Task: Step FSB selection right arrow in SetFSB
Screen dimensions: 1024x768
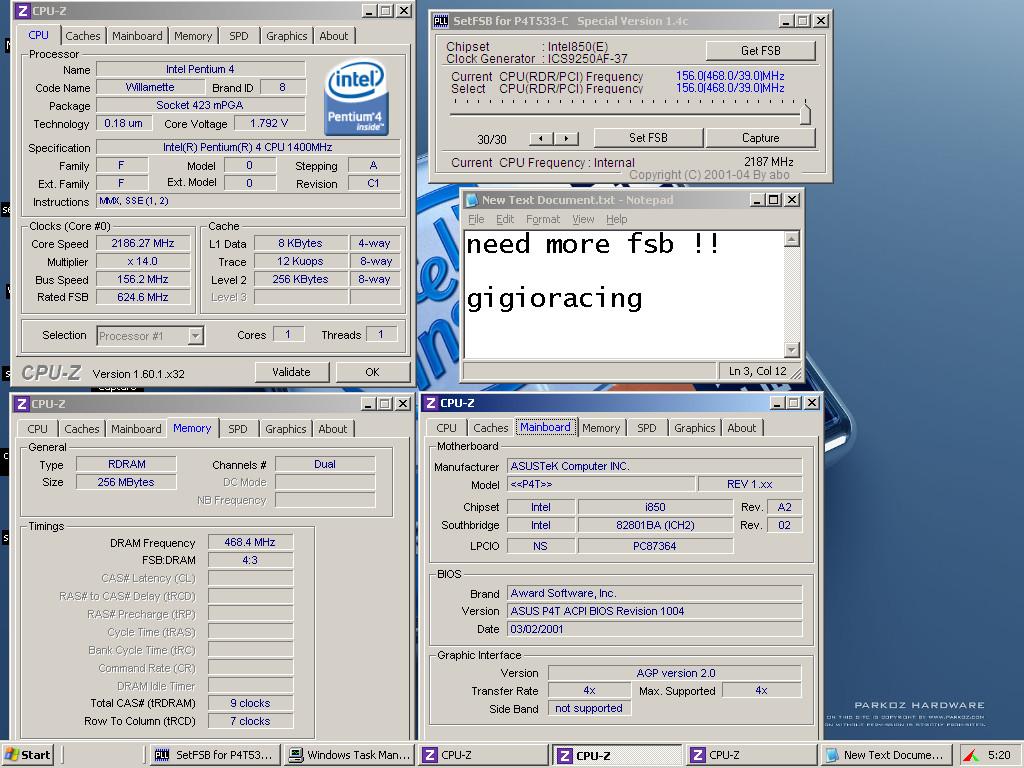Action: (x=566, y=138)
